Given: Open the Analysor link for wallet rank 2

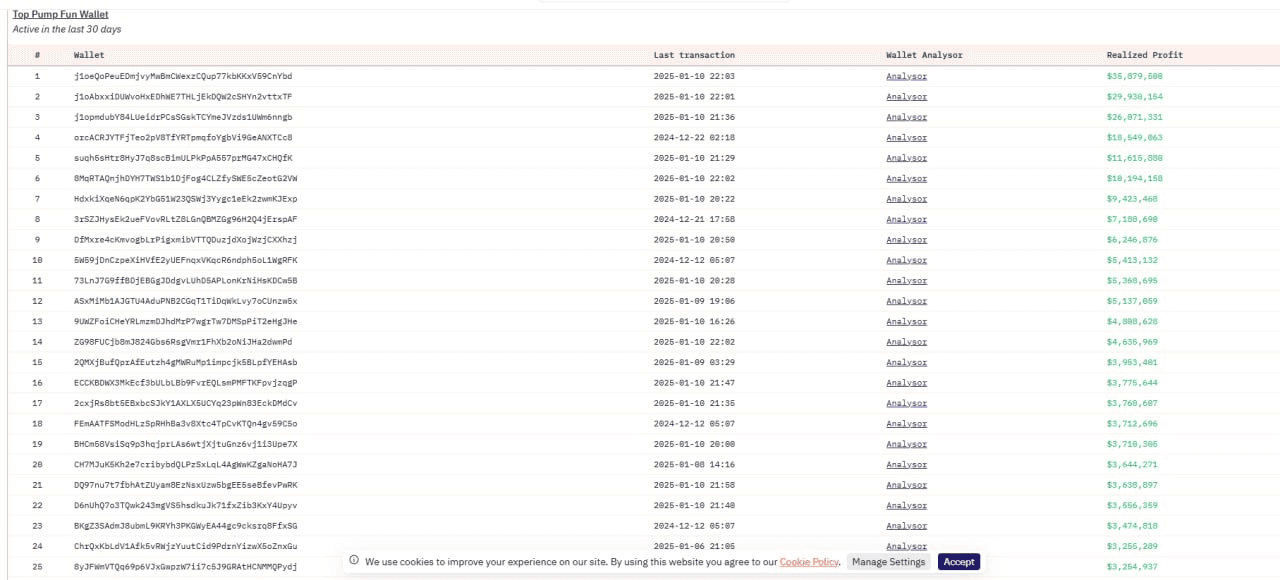Looking at the screenshot, I should tap(906, 97).
